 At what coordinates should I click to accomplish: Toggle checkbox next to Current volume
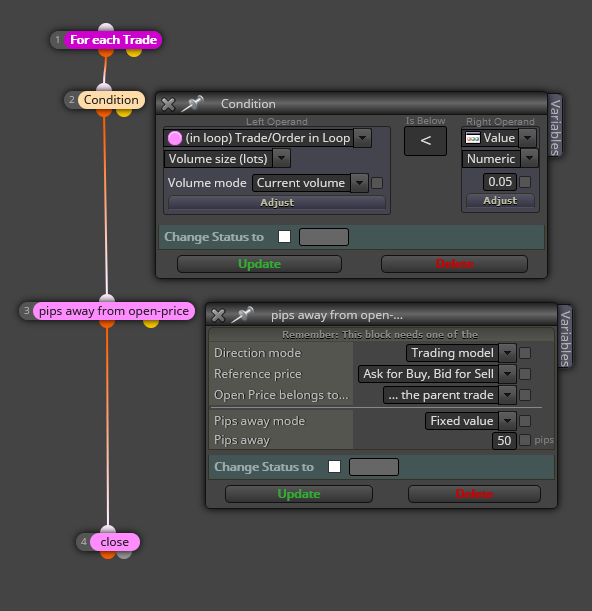(x=377, y=183)
